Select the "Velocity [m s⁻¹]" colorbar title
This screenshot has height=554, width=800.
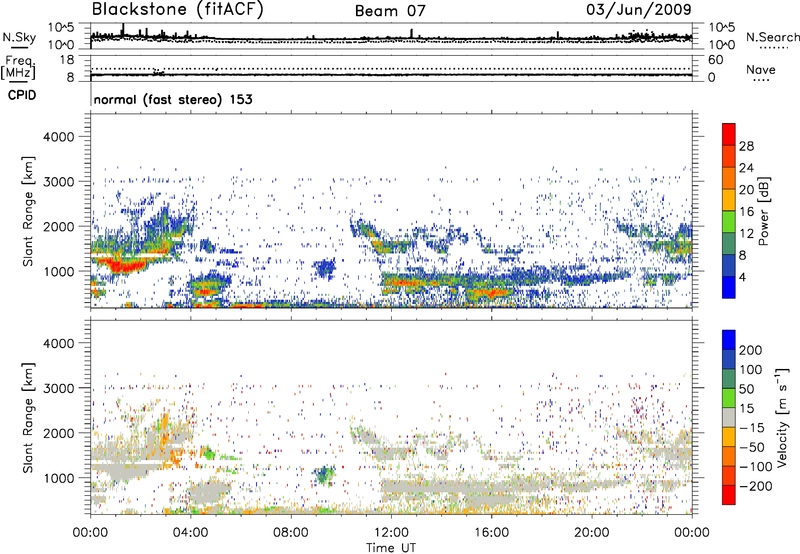[x=782, y=417]
